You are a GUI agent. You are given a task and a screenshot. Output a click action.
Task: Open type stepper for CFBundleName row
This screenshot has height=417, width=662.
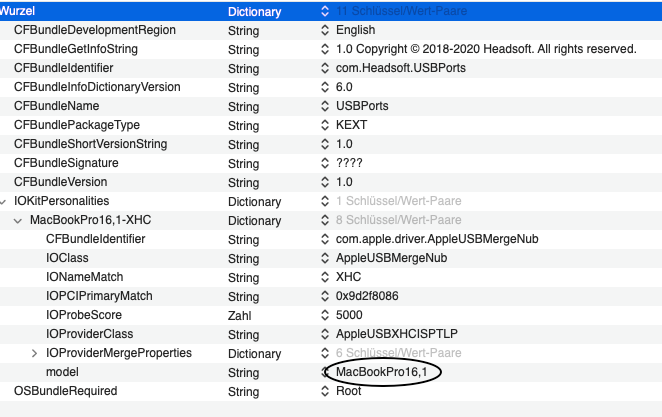pyautogui.click(x=324, y=106)
